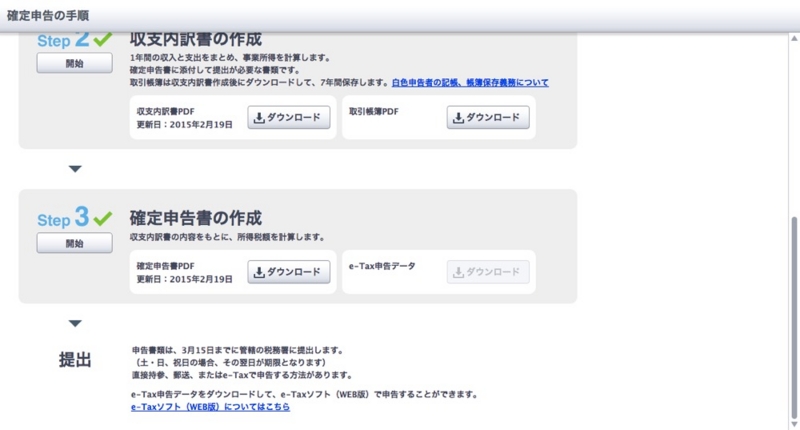Click the disabled e-Tax申告データ download button
Viewport: 800px width, 430px height.
click(x=488, y=272)
